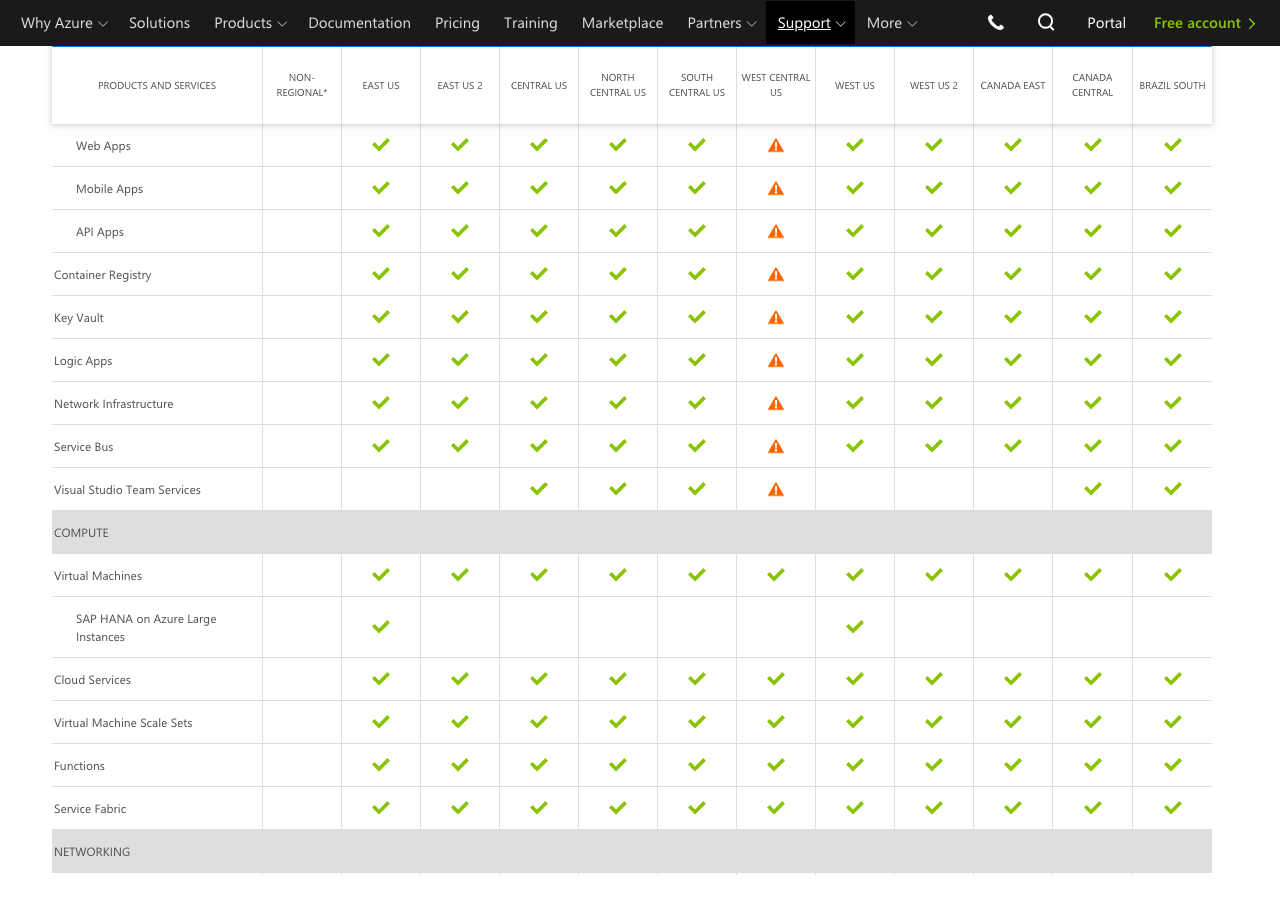Click Network Infrastructure West Central US warning icon

776,403
